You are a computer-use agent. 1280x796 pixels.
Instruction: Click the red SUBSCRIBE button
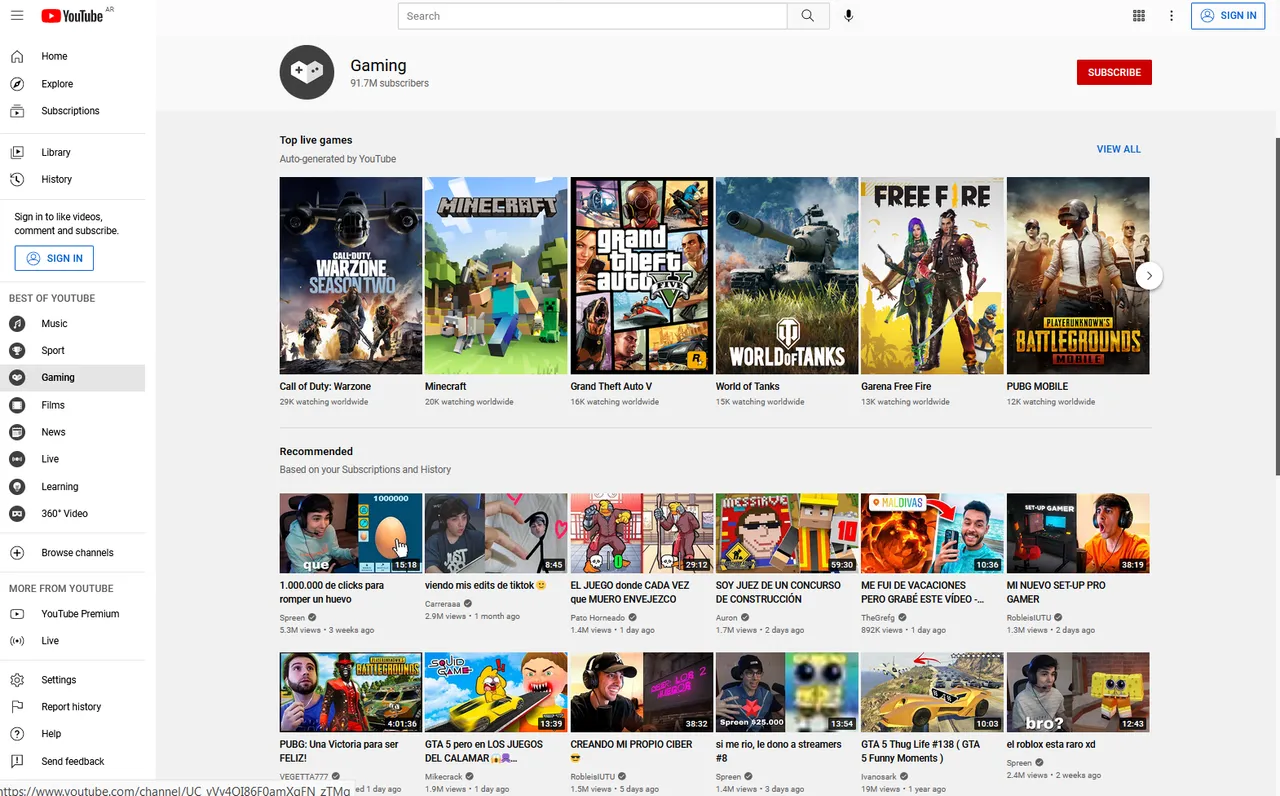point(1114,72)
